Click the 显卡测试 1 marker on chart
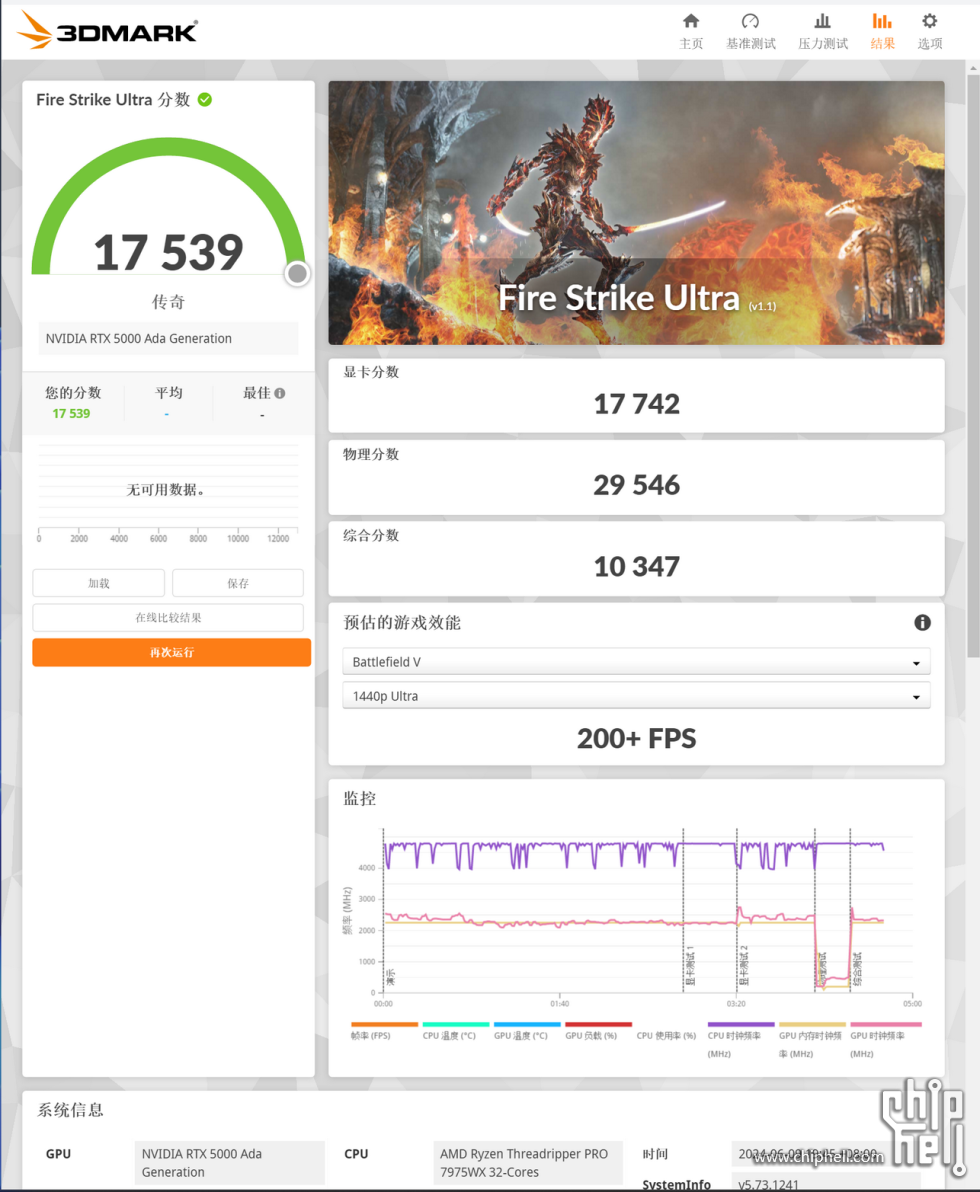The image size is (980, 1192). [x=690, y=965]
